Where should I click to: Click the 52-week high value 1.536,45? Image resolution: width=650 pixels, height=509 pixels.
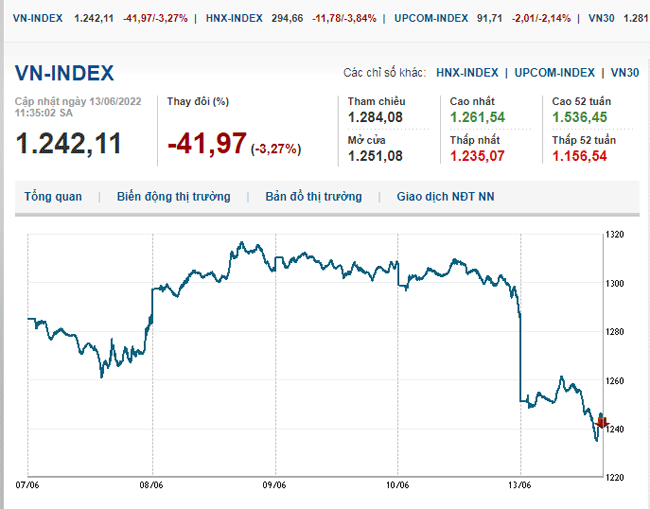(x=579, y=118)
